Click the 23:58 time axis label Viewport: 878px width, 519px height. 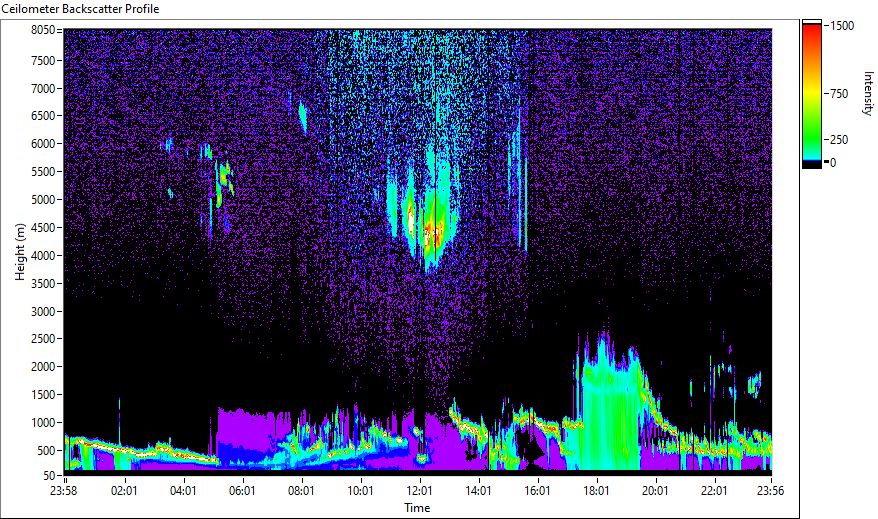point(63,491)
